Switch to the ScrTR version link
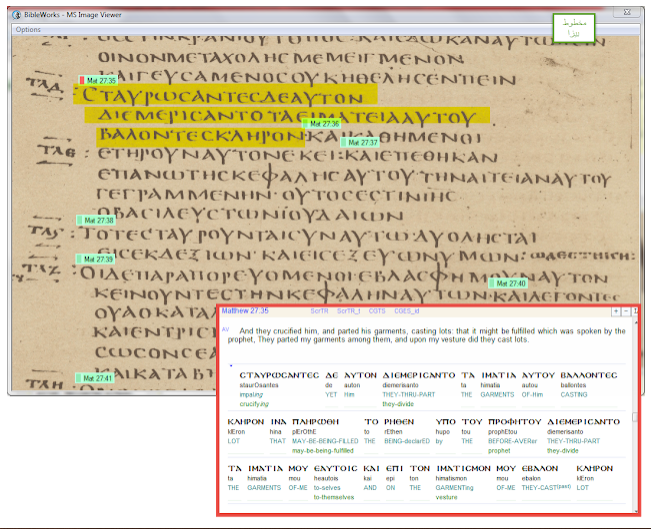The width and height of the screenshot is (651, 529). 319,311
